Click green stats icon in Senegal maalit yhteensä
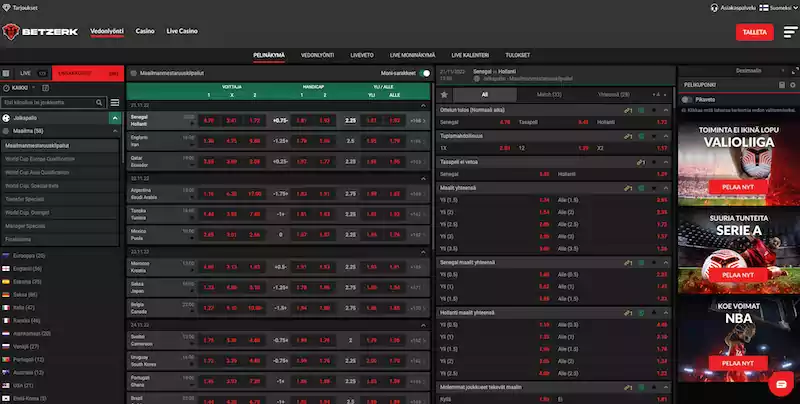Screen dimensions: 800x404 (641, 263)
